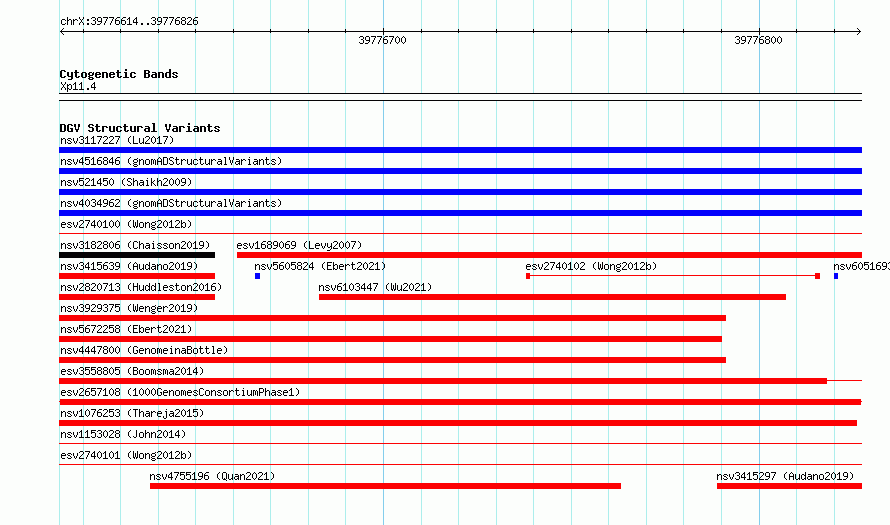Click nsv6103447 (Wu2021) label
Viewport: 890px width, 525px height.
375,287
